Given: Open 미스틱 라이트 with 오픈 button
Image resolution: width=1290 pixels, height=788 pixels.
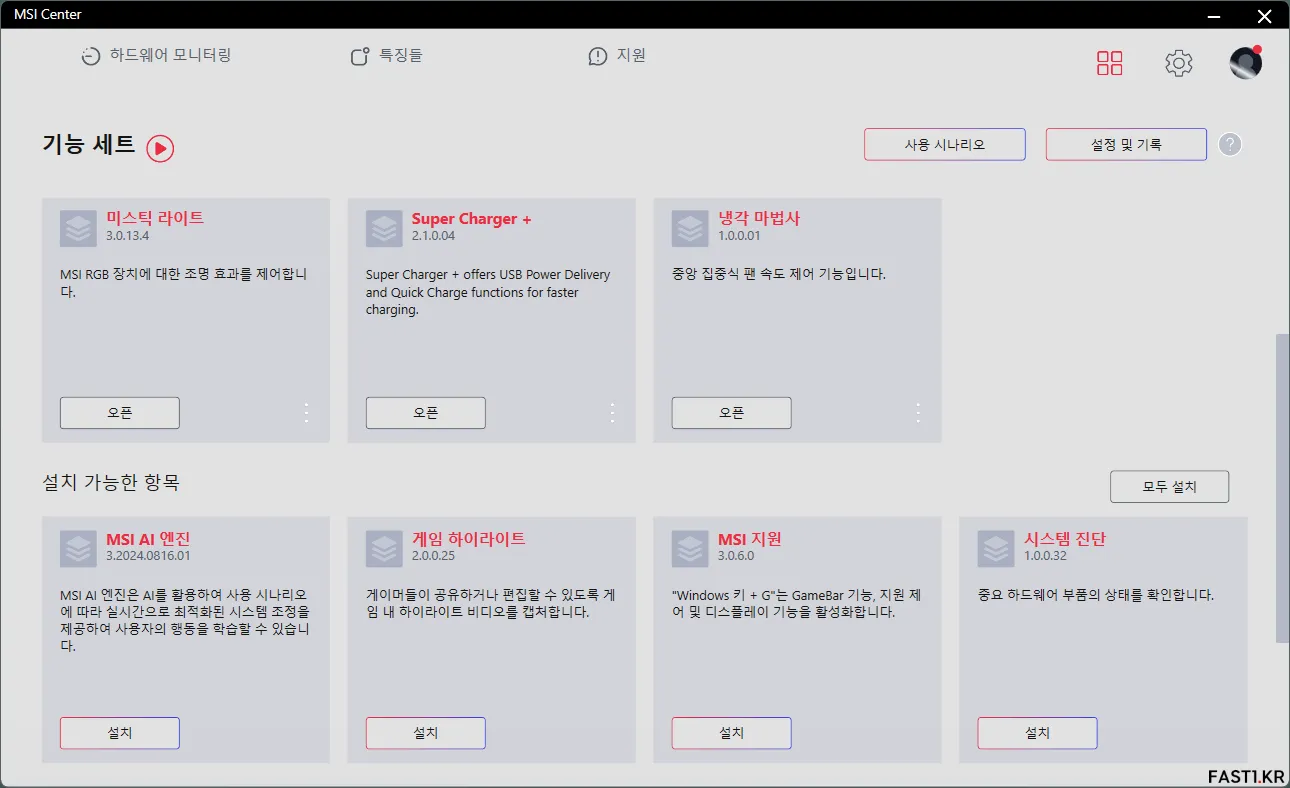Looking at the screenshot, I should (120, 413).
